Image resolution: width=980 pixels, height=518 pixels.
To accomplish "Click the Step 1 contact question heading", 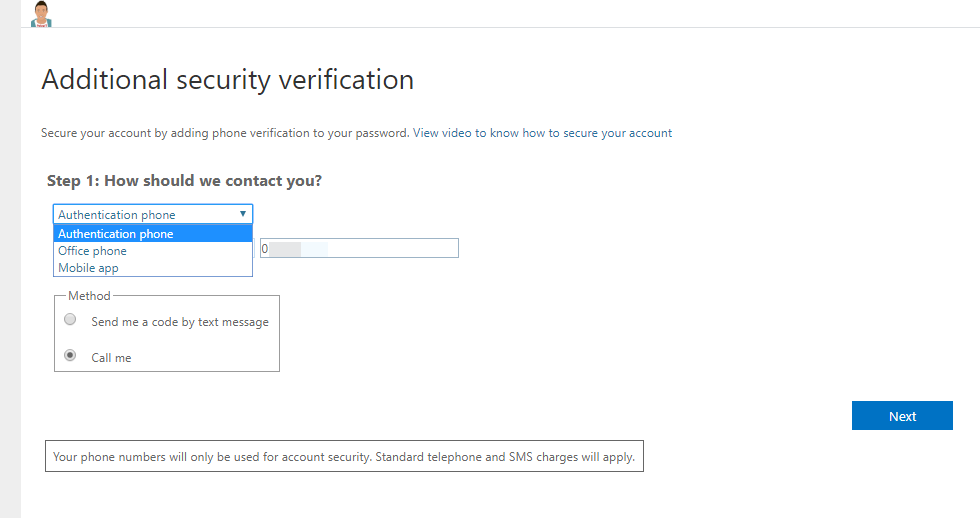I will 184,181.
